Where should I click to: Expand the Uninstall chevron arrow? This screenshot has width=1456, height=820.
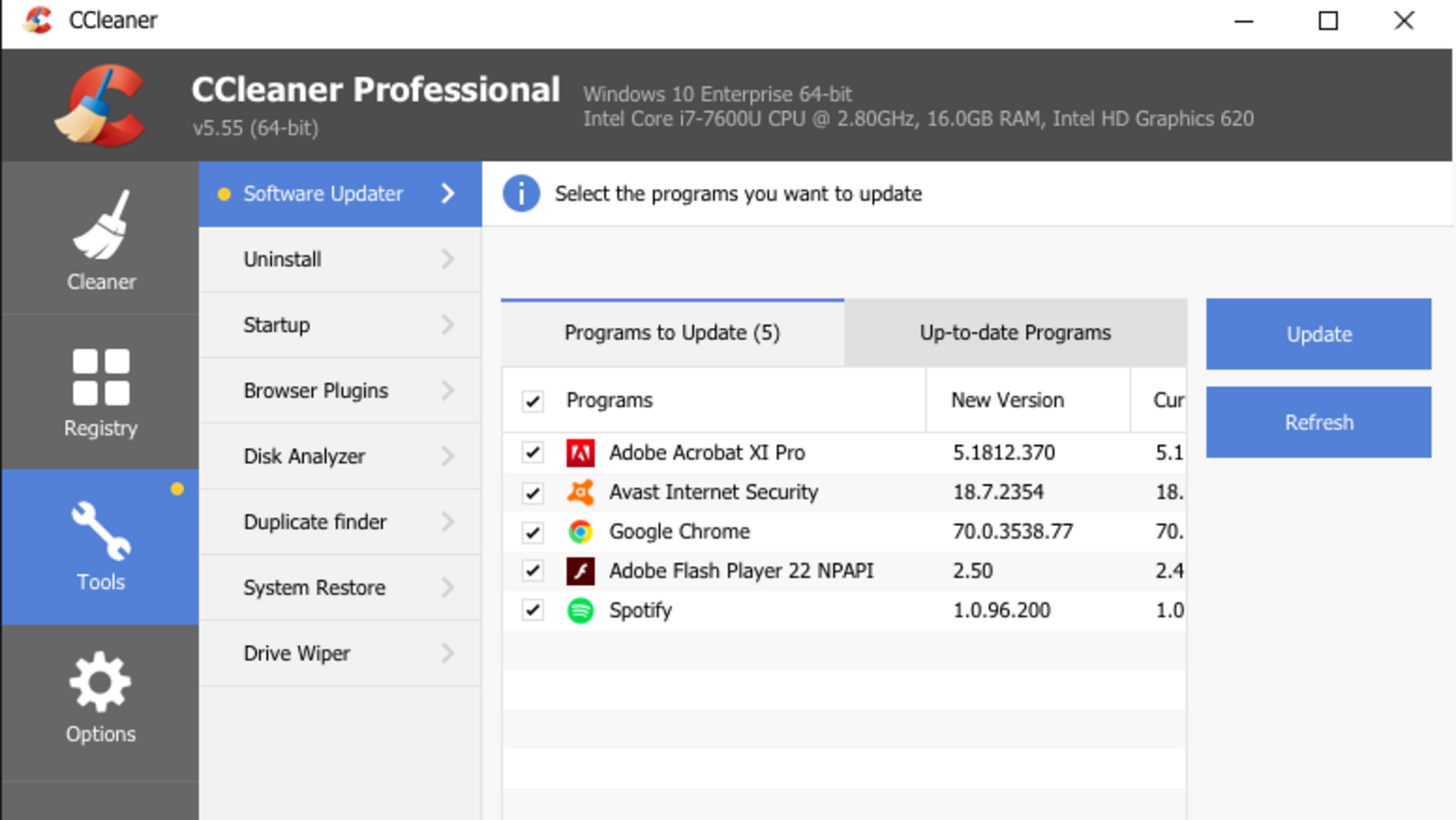(x=447, y=260)
